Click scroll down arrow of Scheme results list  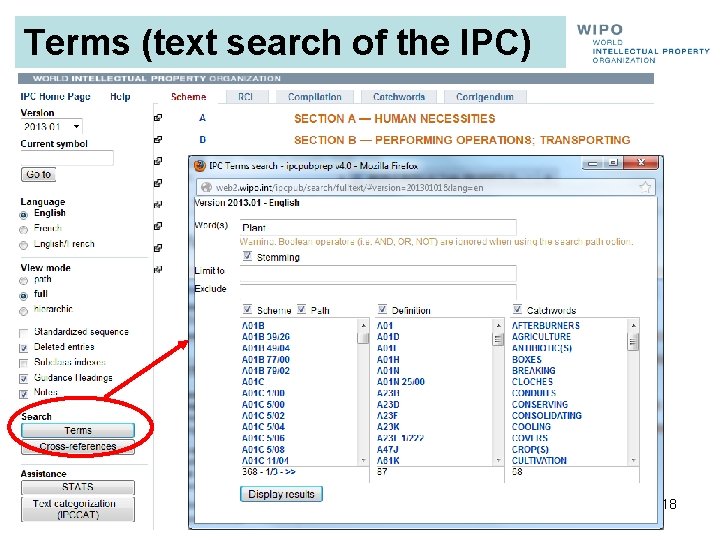(364, 460)
